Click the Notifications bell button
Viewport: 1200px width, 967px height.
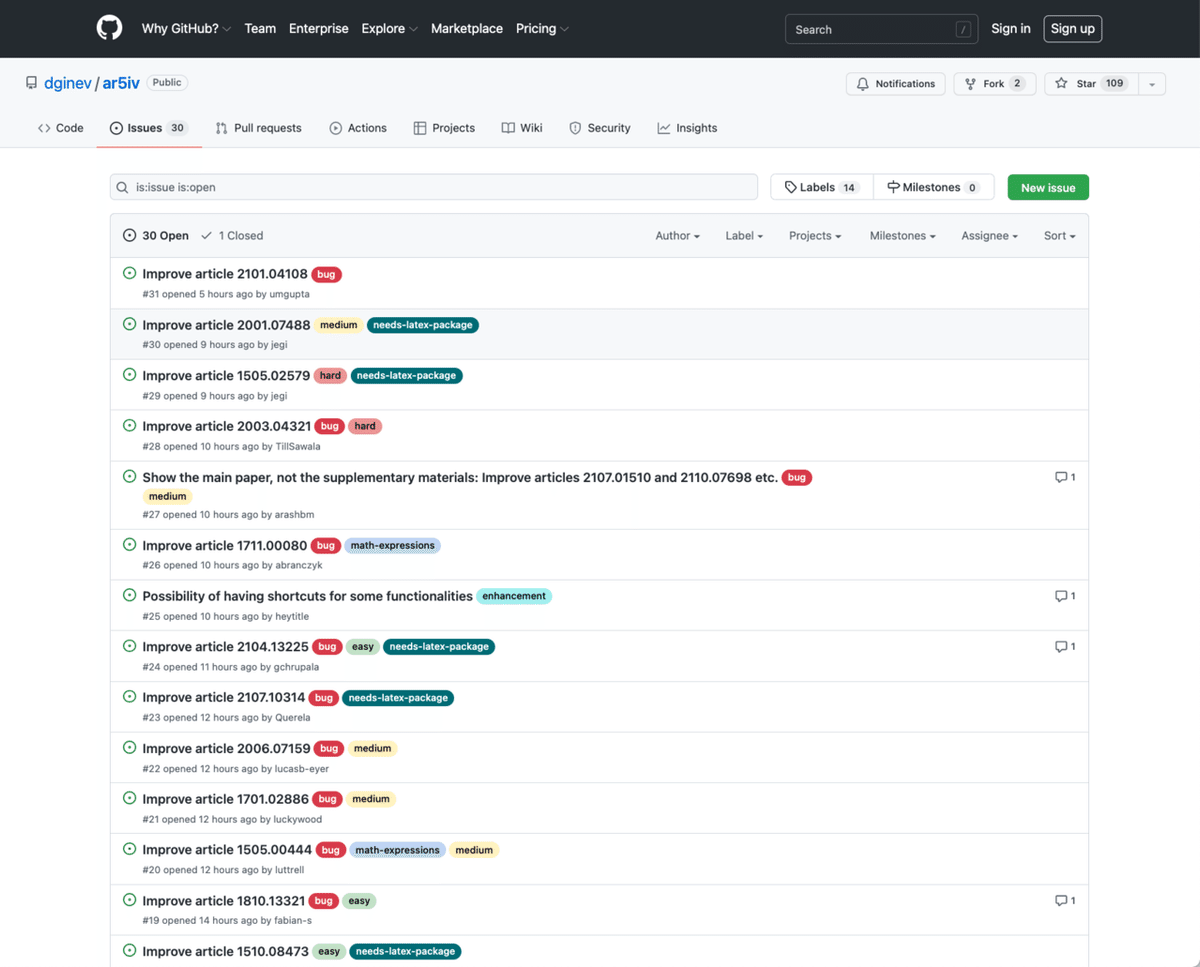coord(896,84)
